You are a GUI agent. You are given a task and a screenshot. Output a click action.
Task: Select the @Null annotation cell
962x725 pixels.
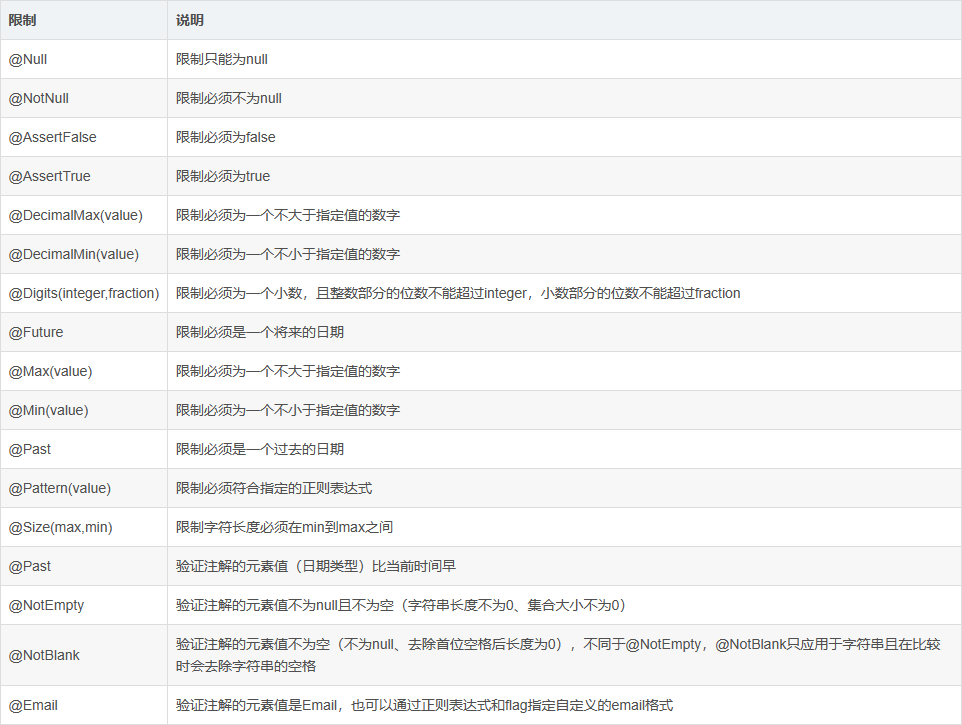tap(28, 59)
